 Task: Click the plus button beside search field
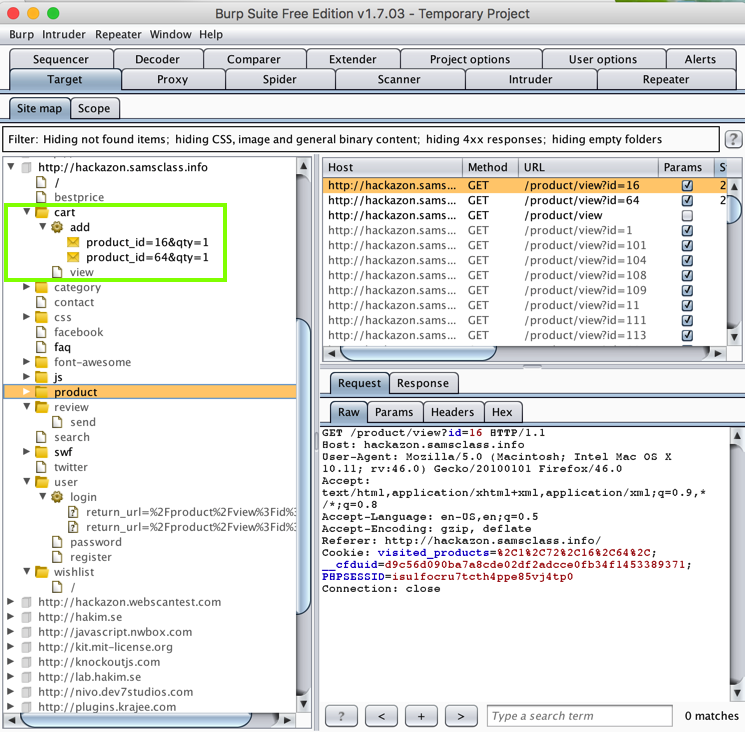(x=421, y=716)
